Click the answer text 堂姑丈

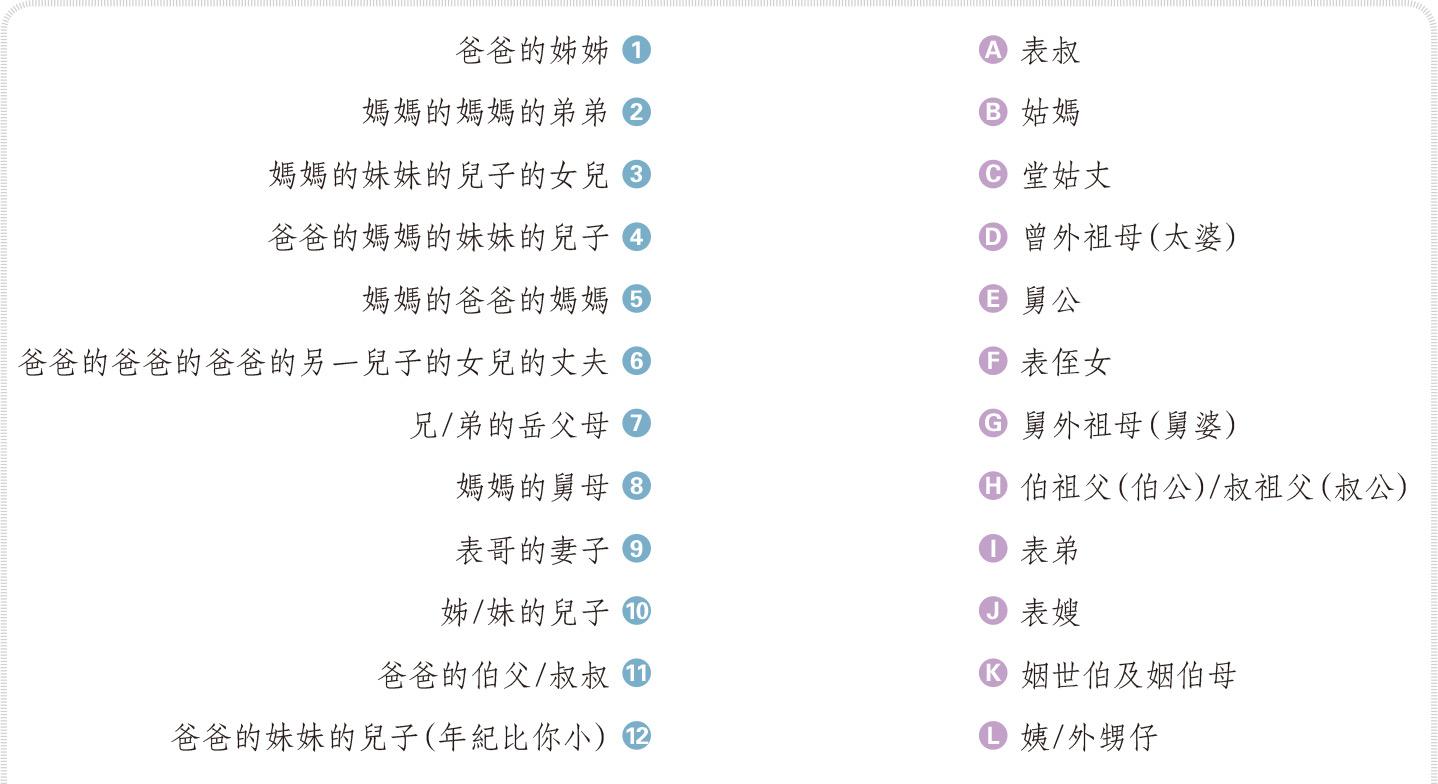click(1065, 175)
